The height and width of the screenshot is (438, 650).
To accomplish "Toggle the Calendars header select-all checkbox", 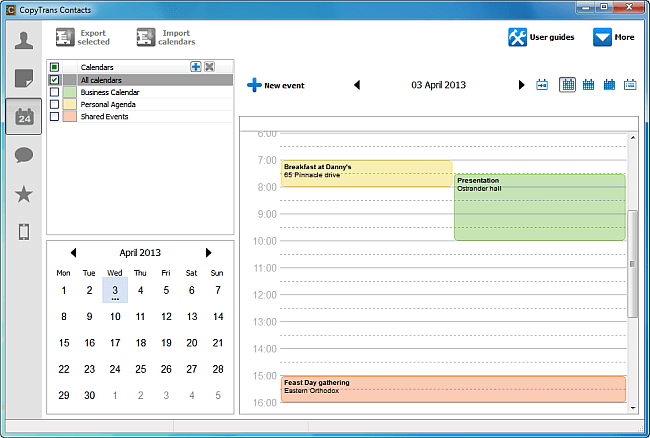I will [x=54, y=67].
